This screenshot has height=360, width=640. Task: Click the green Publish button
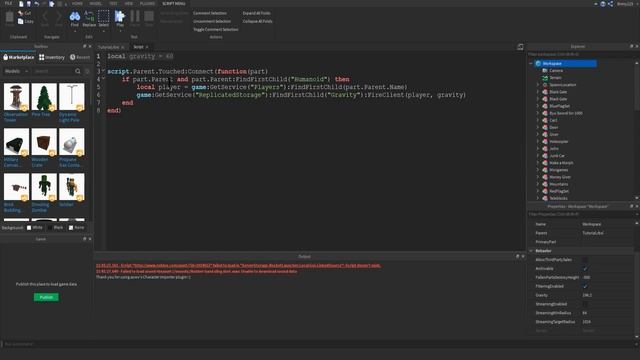[46, 297]
